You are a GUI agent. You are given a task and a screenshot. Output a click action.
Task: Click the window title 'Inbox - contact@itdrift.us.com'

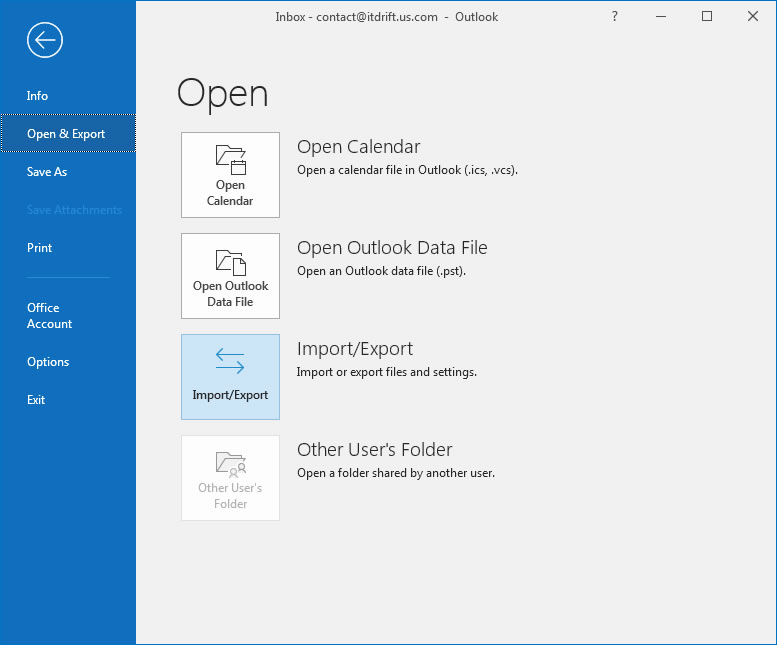coord(356,17)
